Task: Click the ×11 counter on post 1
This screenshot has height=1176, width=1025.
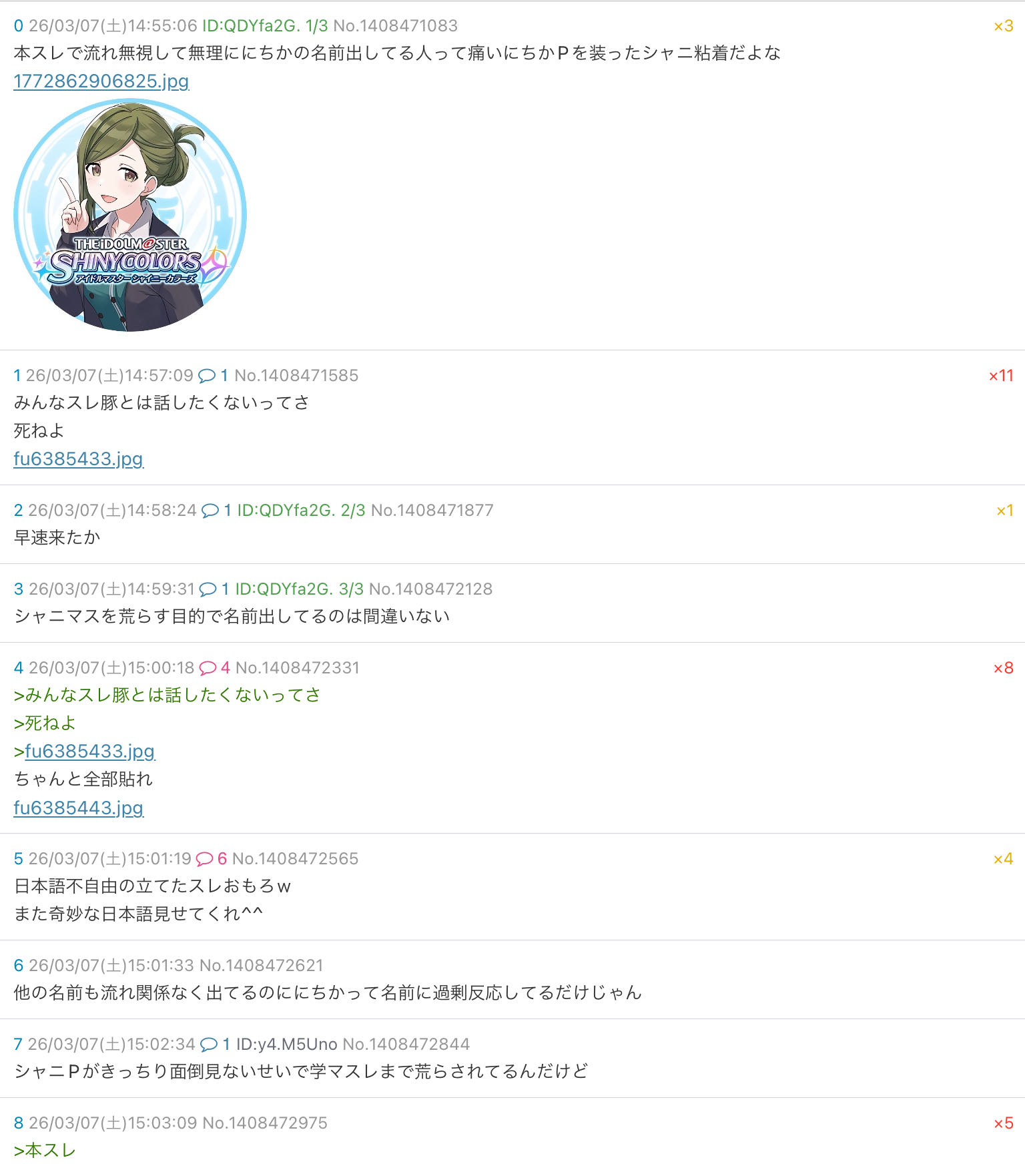Action: (x=1001, y=376)
